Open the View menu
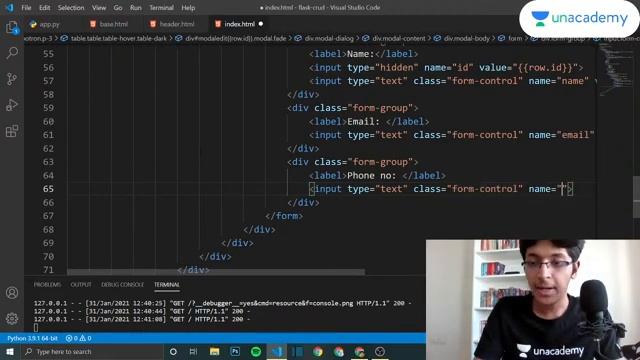This screenshot has height=360, width=640. [99, 8]
